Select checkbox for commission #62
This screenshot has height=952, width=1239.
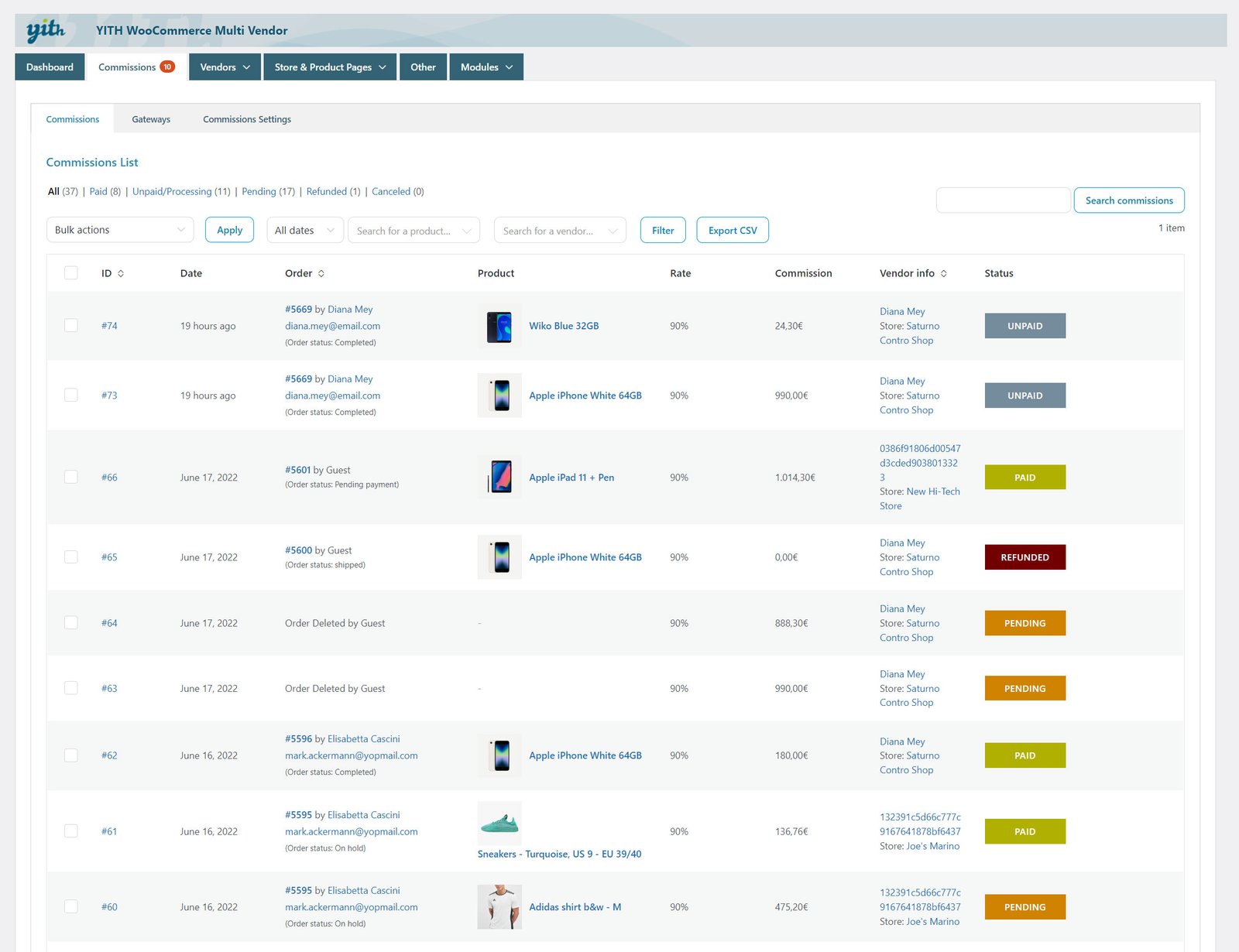coord(71,755)
